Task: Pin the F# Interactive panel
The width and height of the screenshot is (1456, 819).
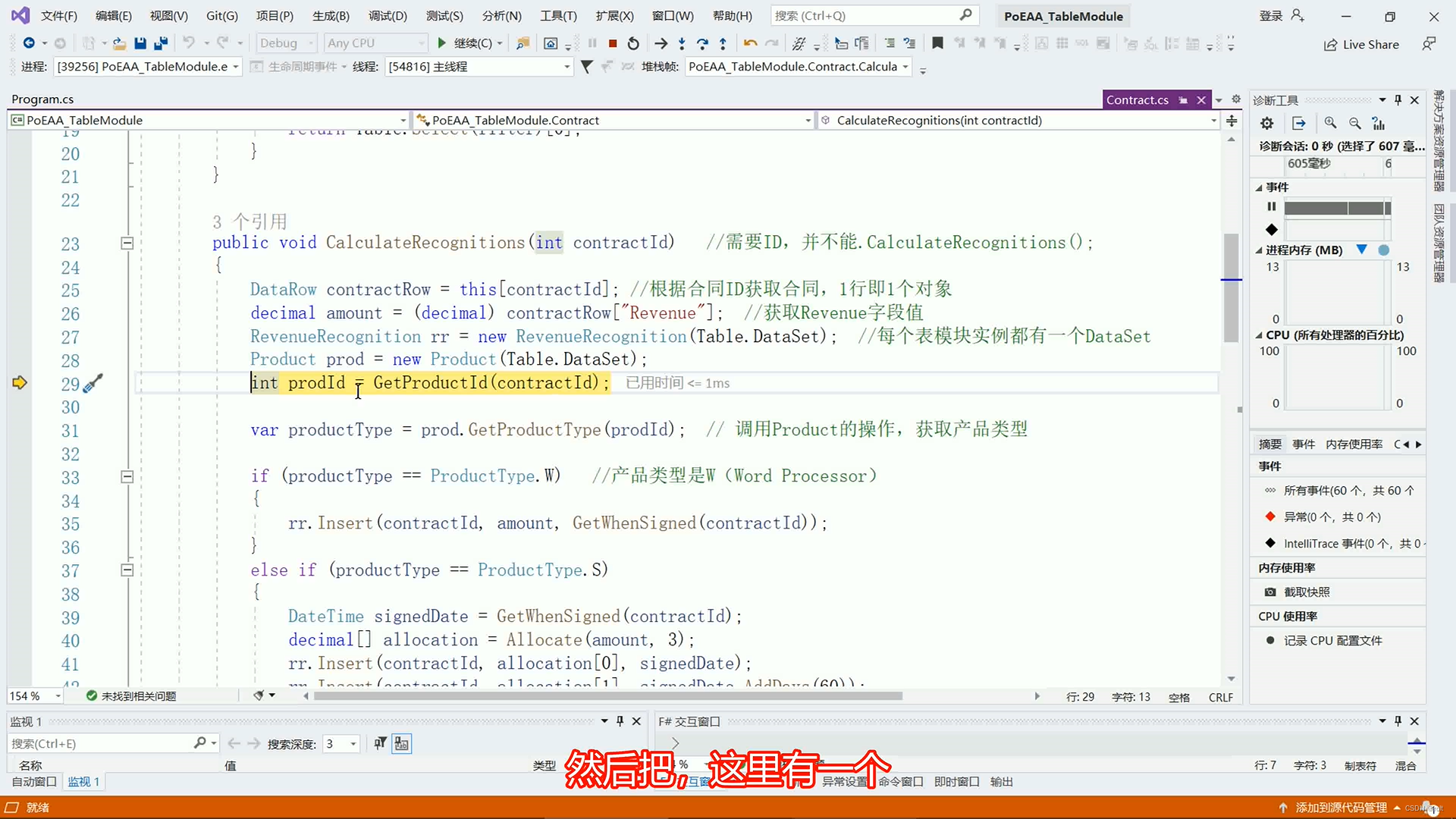Action: pyautogui.click(x=1398, y=721)
